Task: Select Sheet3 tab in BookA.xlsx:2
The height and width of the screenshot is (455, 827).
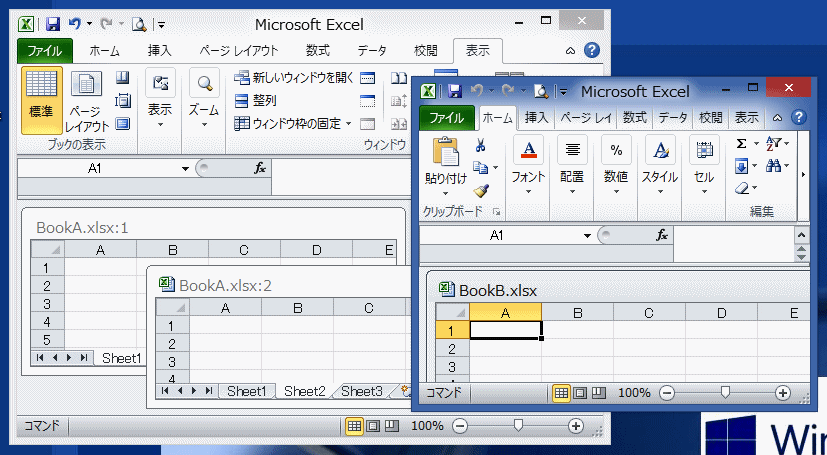Action: coord(362,391)
